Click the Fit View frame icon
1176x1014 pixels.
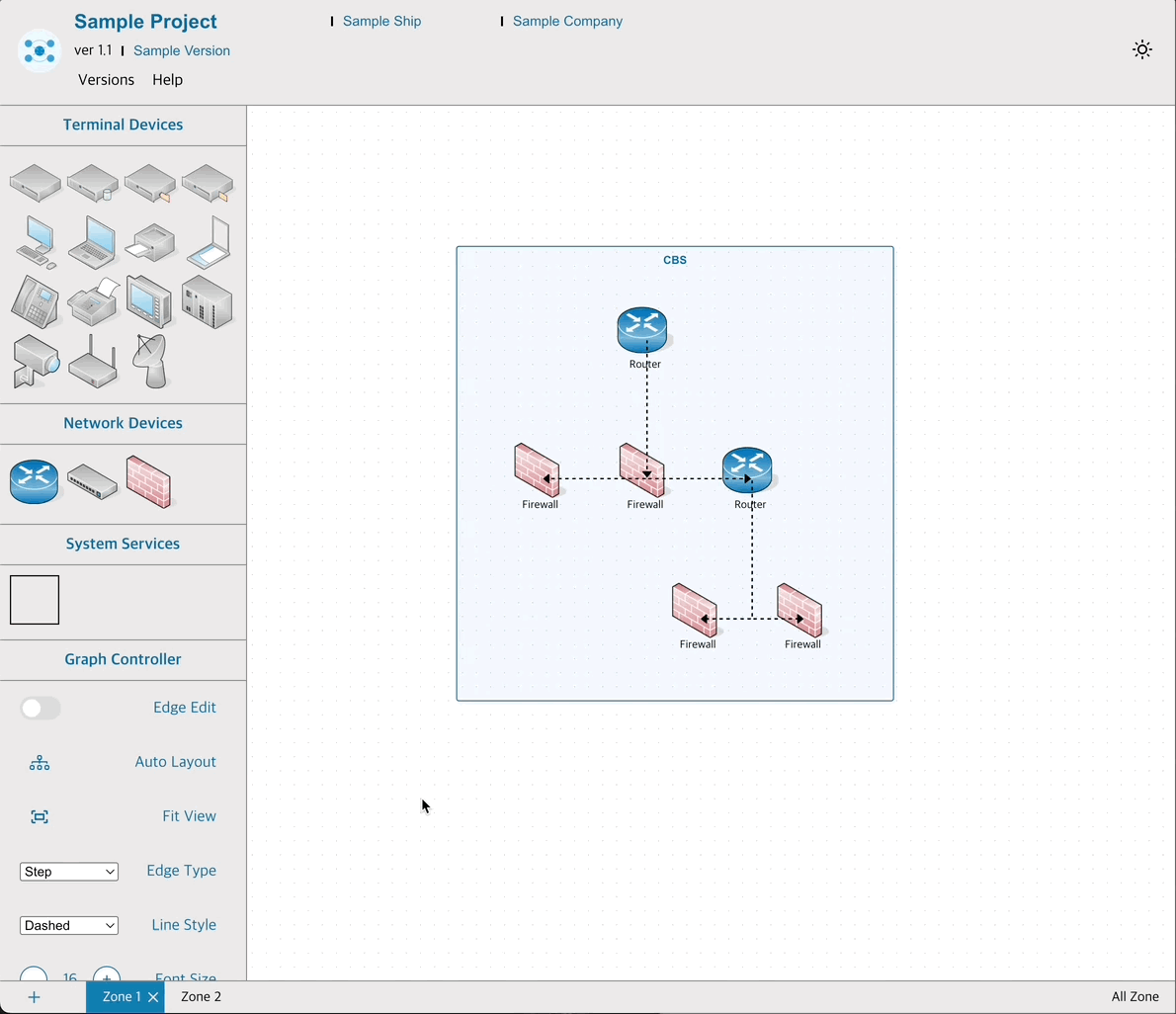point(40,817)
